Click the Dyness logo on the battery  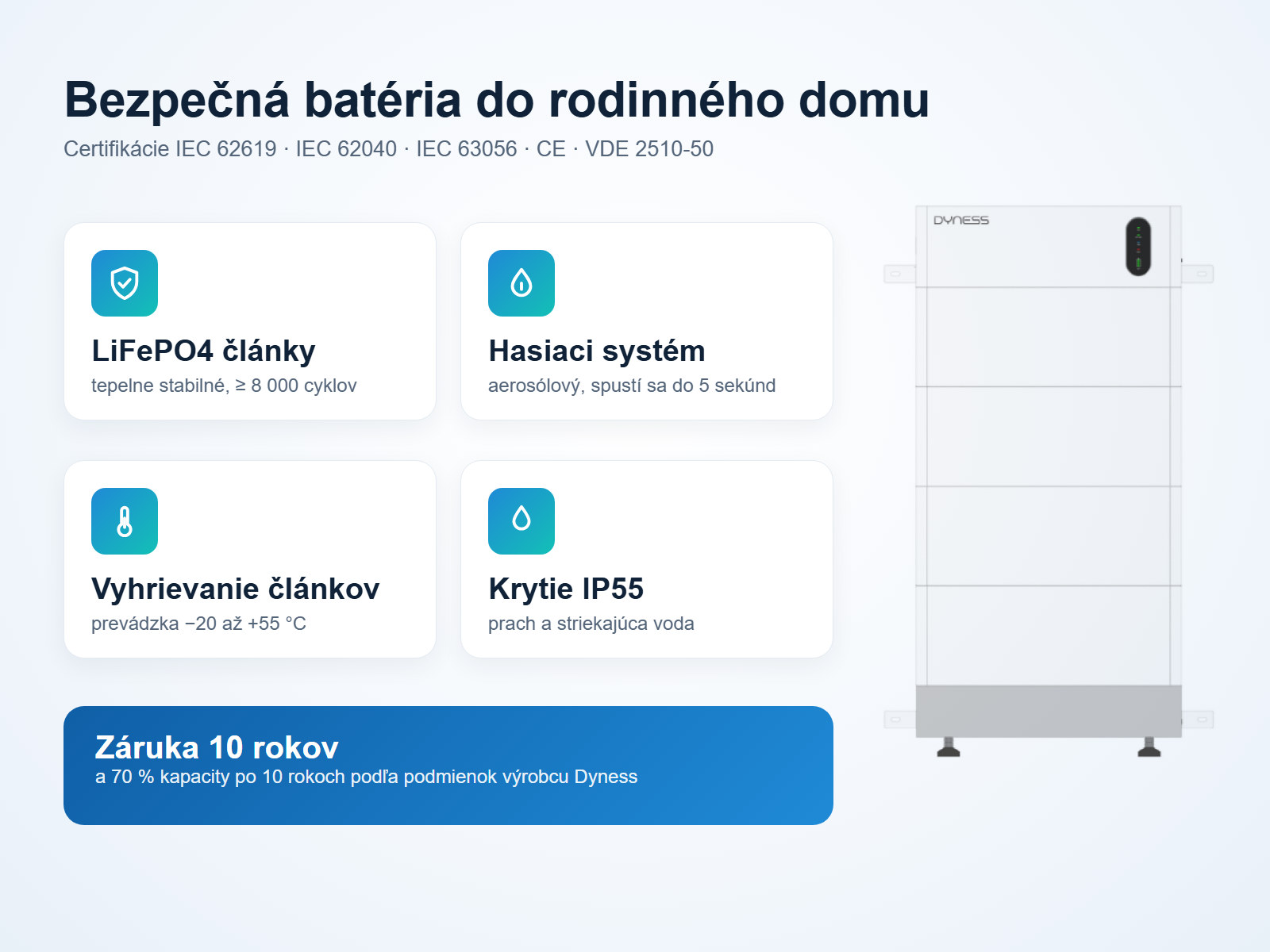point(961,221)
